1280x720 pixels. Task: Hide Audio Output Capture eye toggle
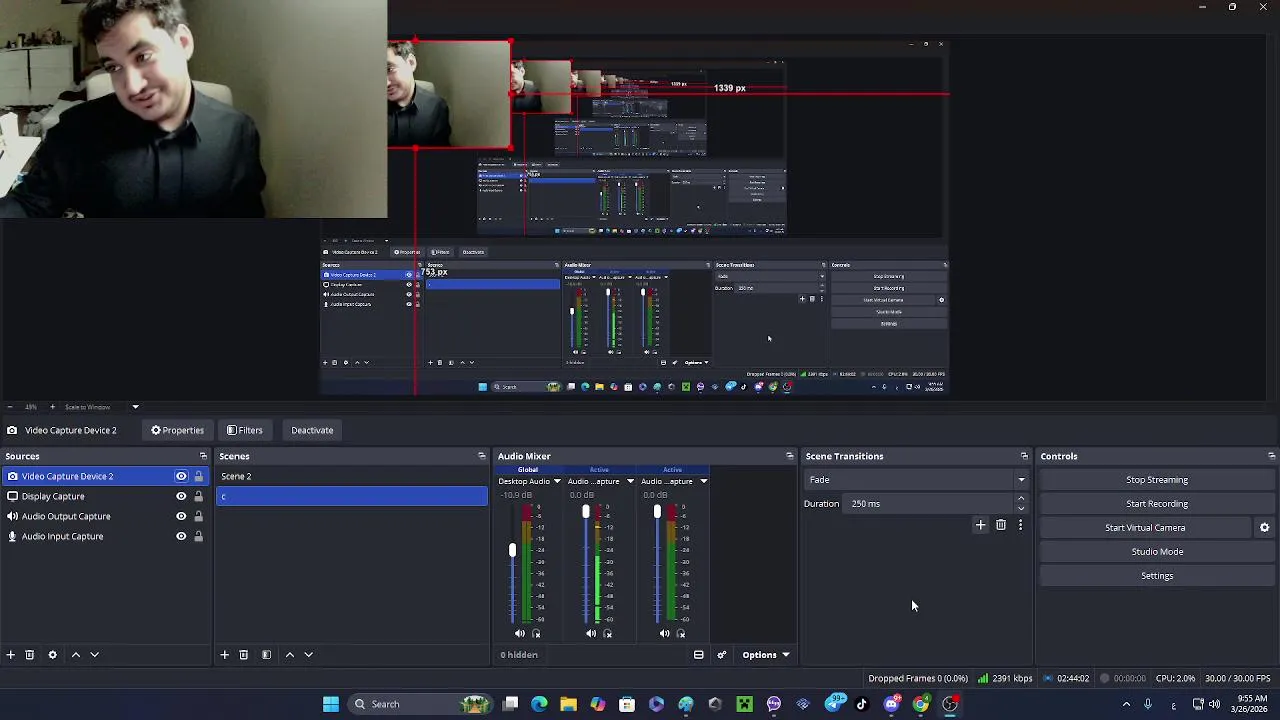pyautogui.click(x=181, y=516)
